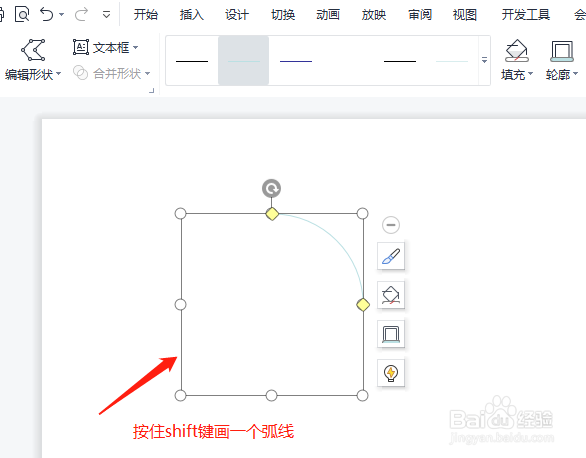This screenshot has height=458, width=586.
Task: Switch to the Animation (动画) tab
Action: pyautogui.click(x=328, y=15)
